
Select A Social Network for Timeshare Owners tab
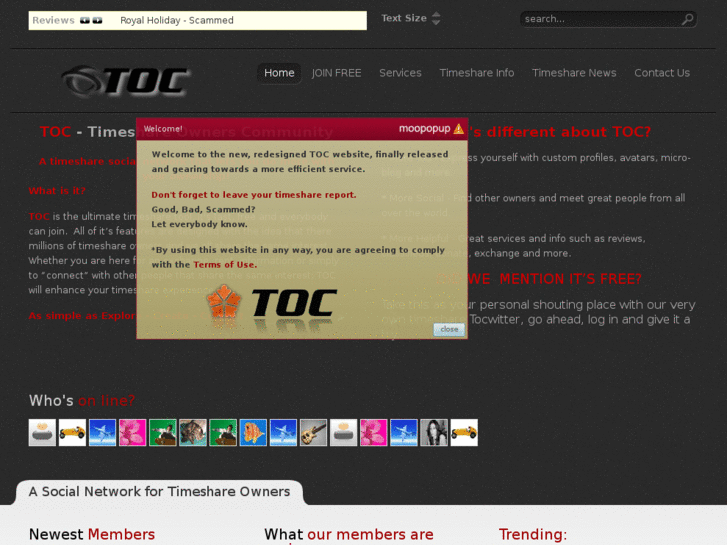pos(159,492)
